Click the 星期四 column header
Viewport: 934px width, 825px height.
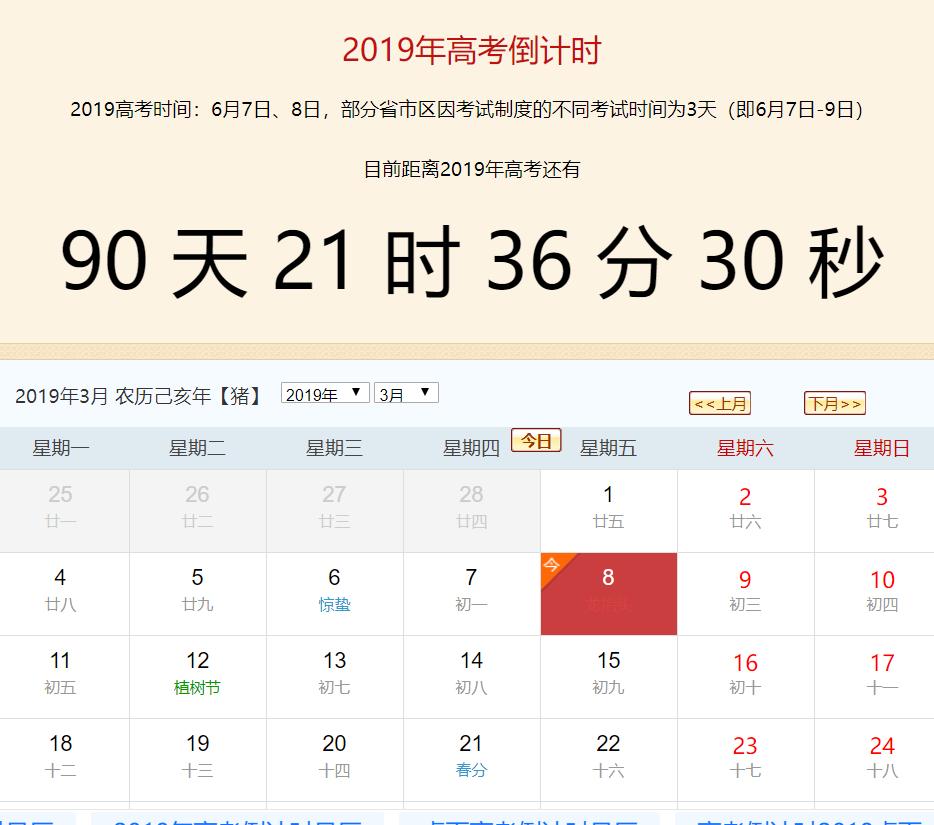pyautogui.click(x=472, y=448)
